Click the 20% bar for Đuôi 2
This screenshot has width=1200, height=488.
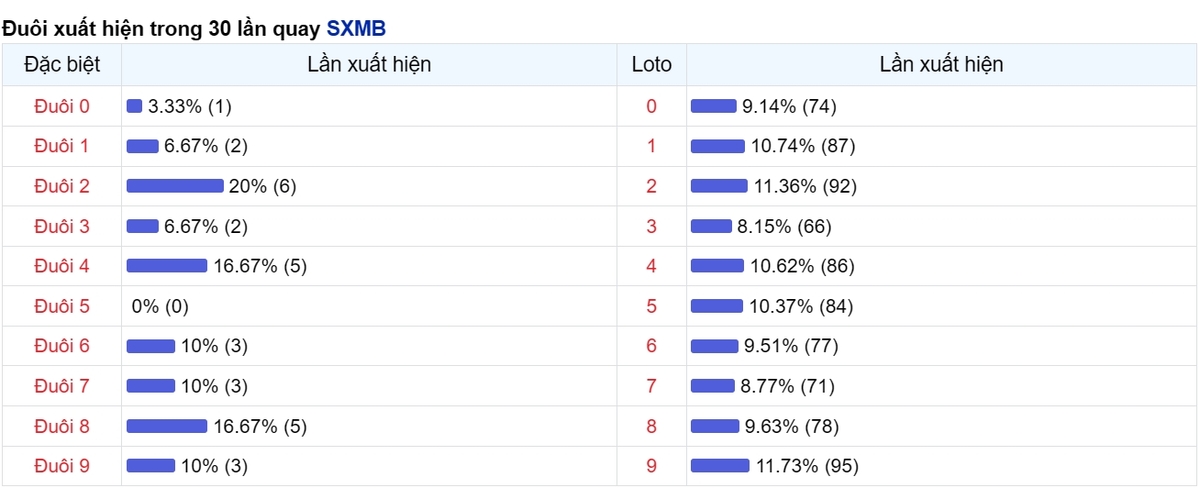point(175,186)
